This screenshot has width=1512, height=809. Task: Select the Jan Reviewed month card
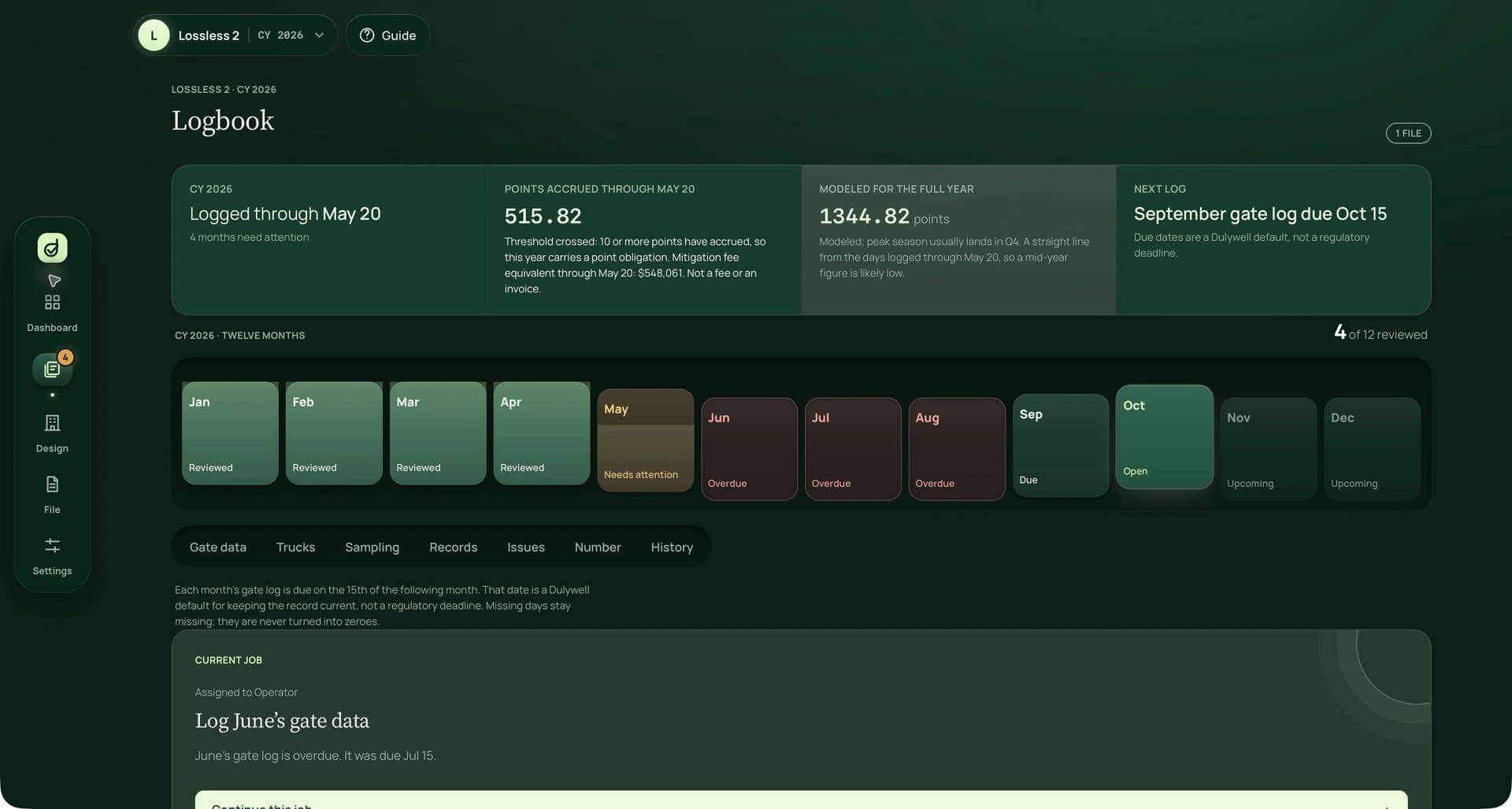pyautogui.click(x=230, y=433)
